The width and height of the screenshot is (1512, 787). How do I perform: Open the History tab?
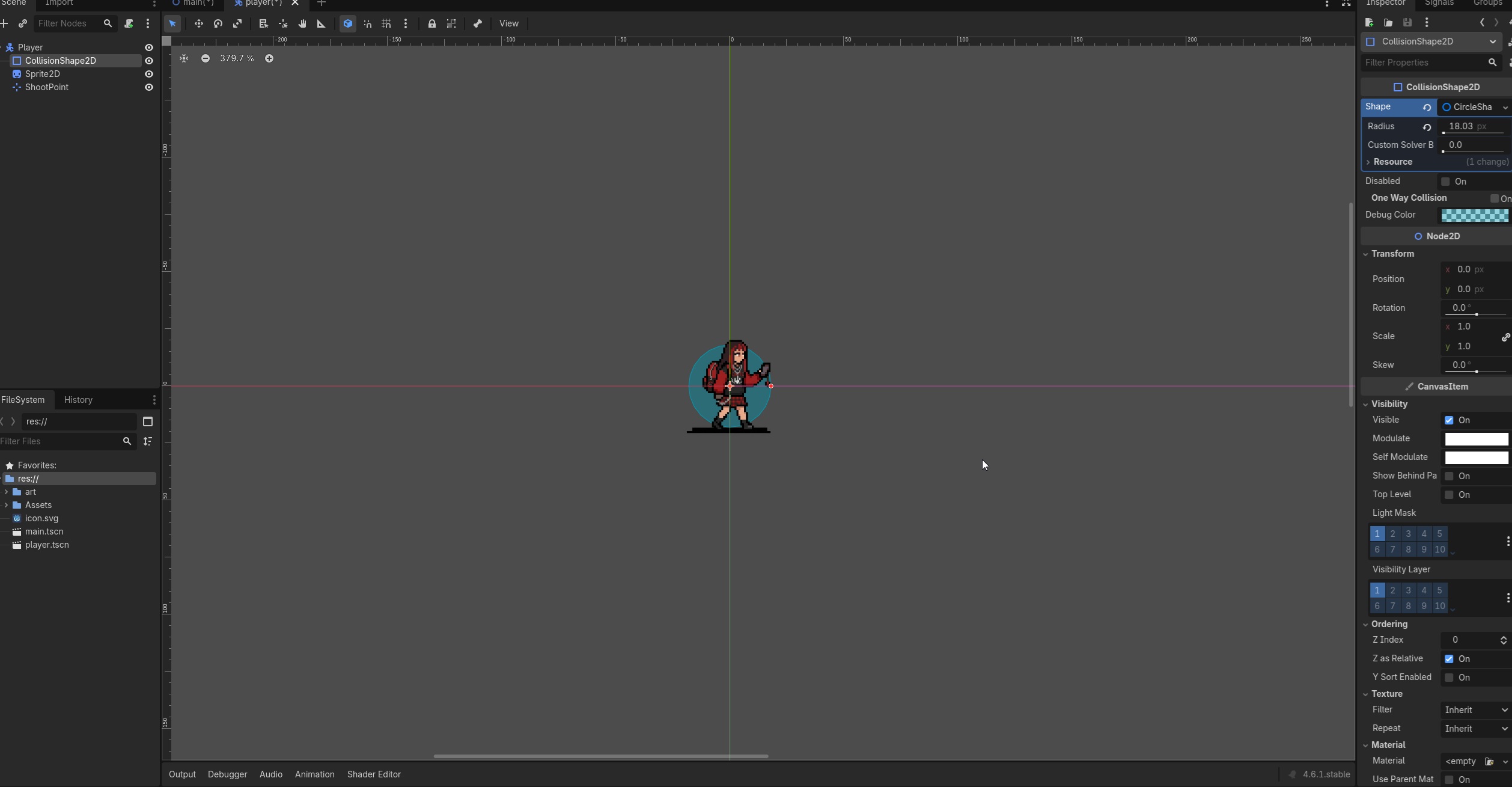coord(78,400)
